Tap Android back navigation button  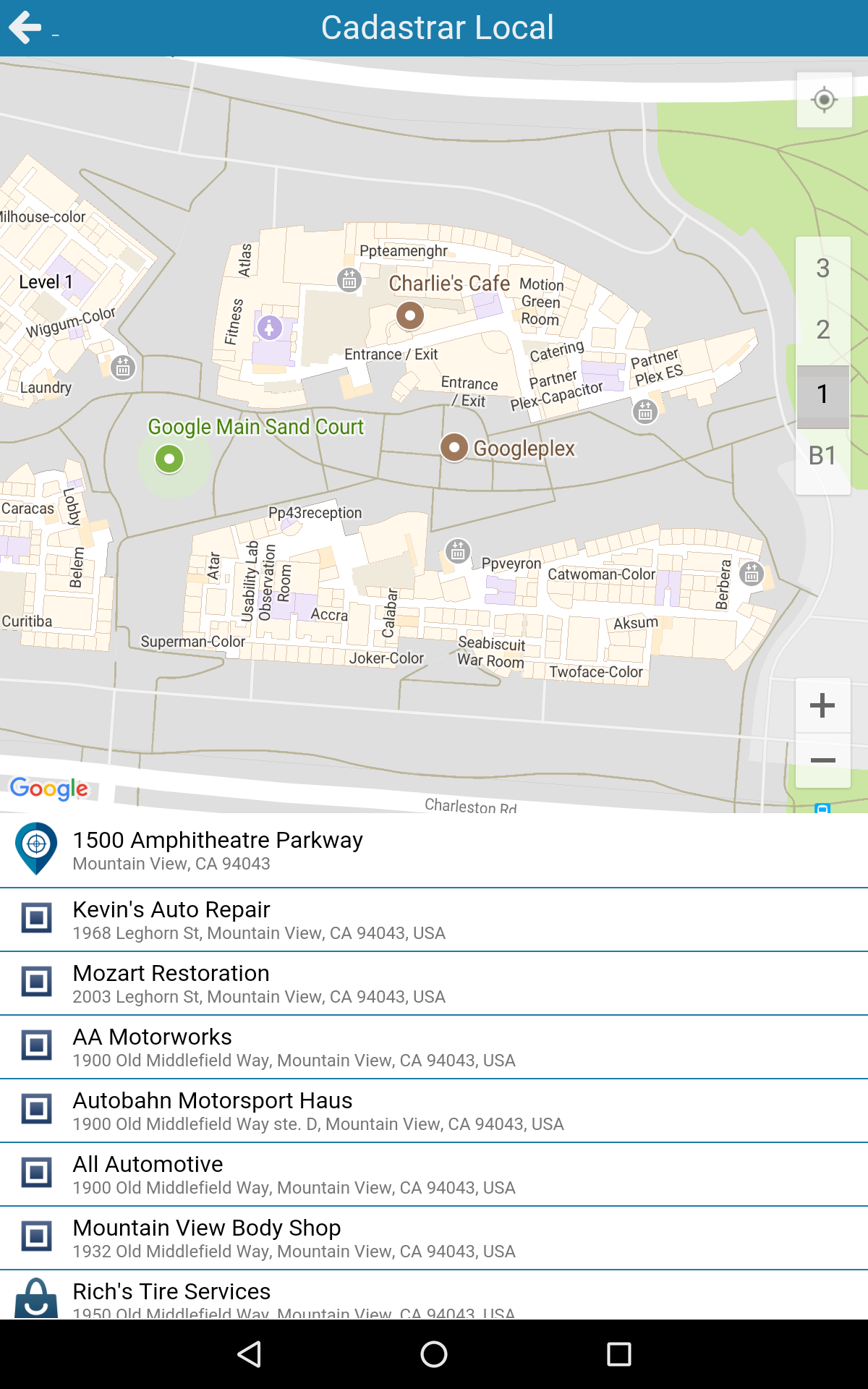tap(249, 1354)
